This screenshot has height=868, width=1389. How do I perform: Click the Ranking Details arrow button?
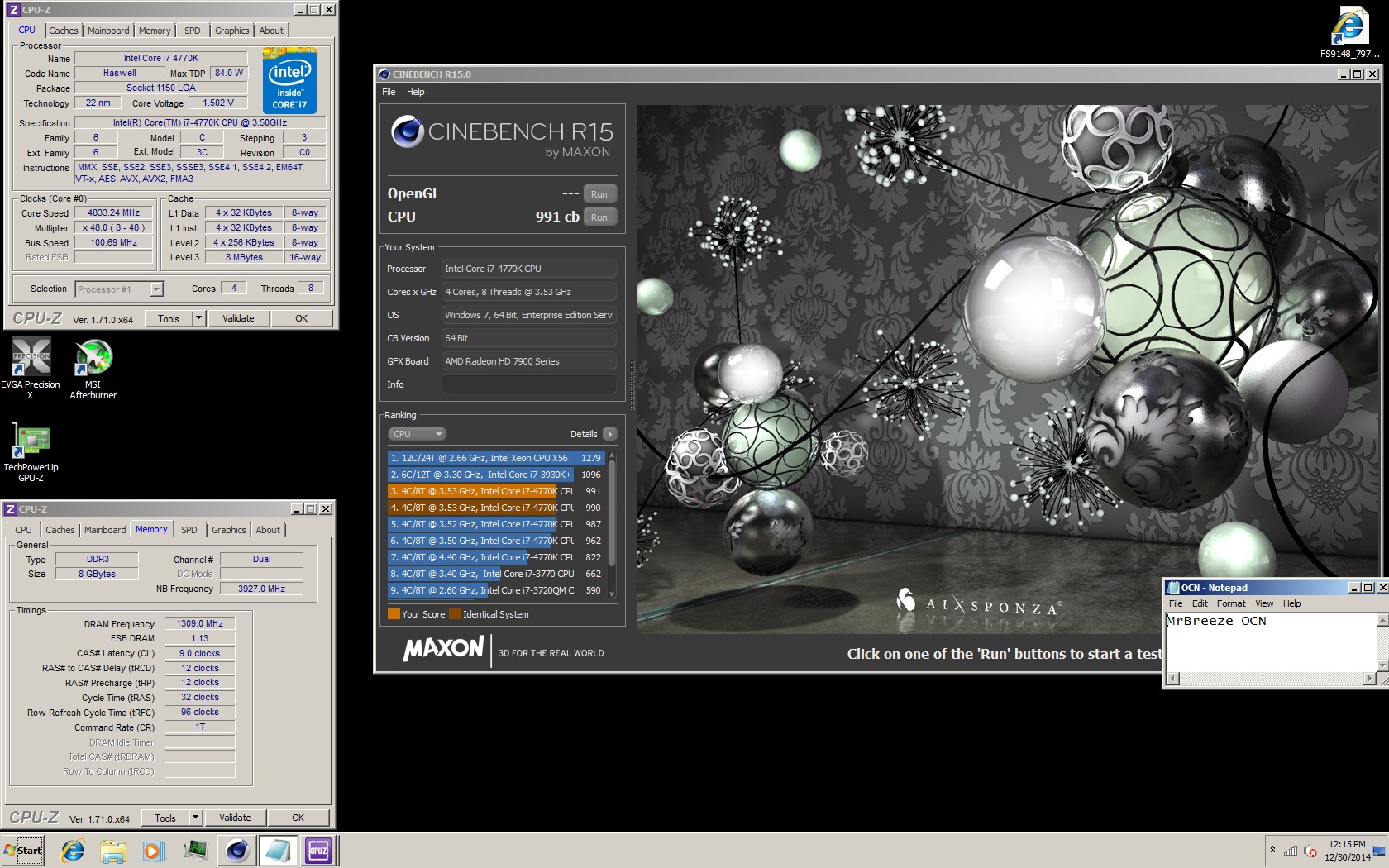(x=610, y=434)
